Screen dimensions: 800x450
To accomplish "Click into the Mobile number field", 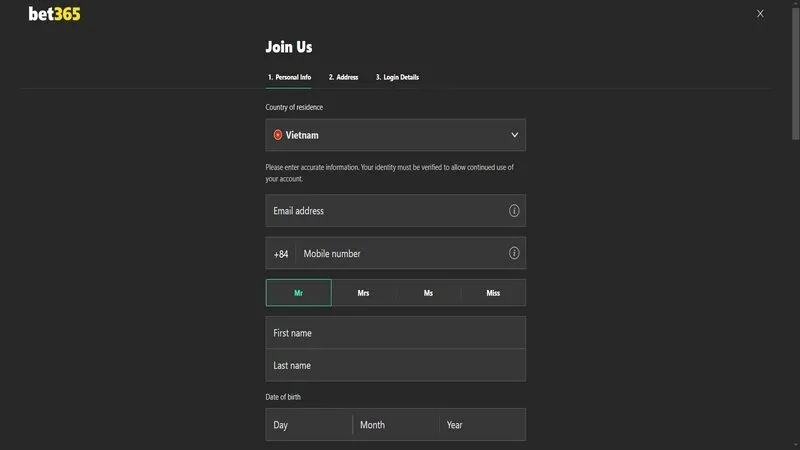I will point(400,253).
